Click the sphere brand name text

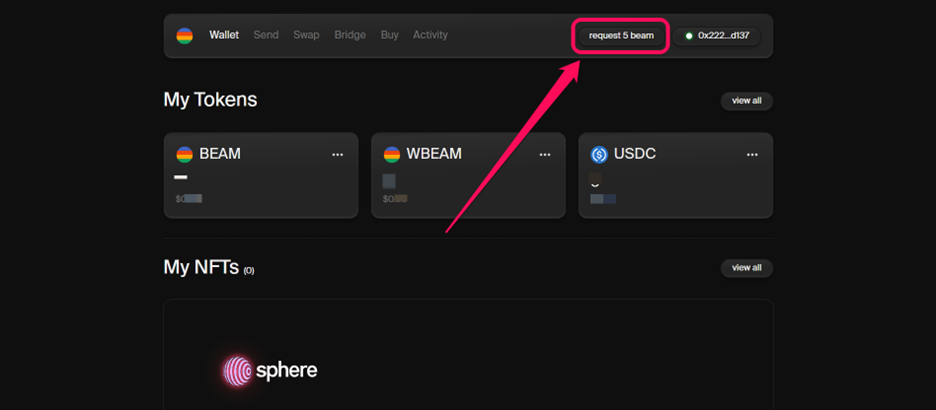[x=287, y=371]
